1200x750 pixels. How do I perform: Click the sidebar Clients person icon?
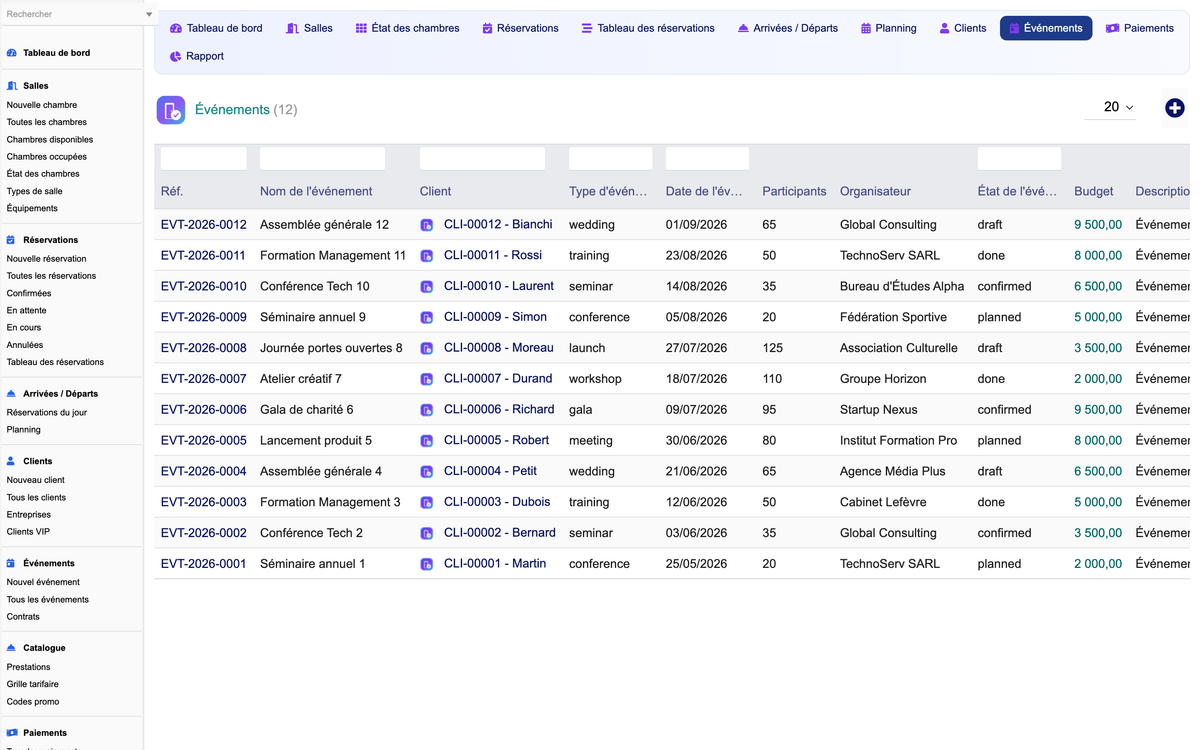point(12,461)
